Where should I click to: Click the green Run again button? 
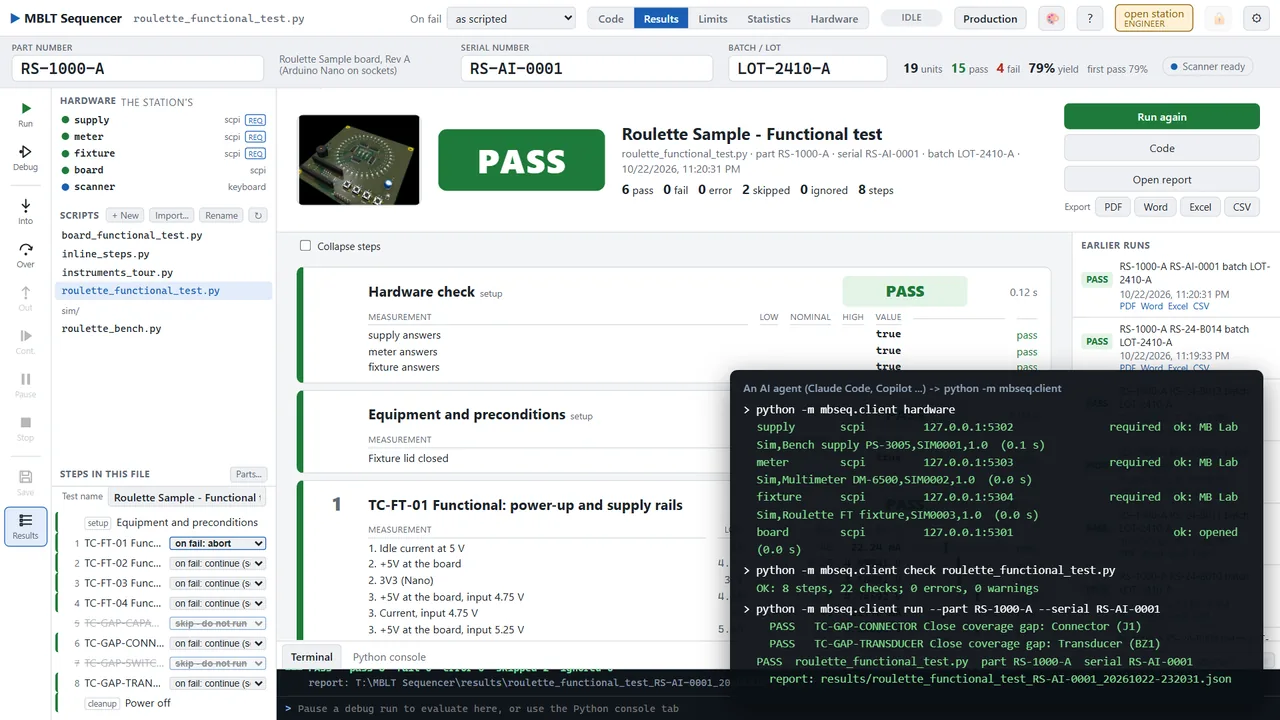click(1162, 117)
